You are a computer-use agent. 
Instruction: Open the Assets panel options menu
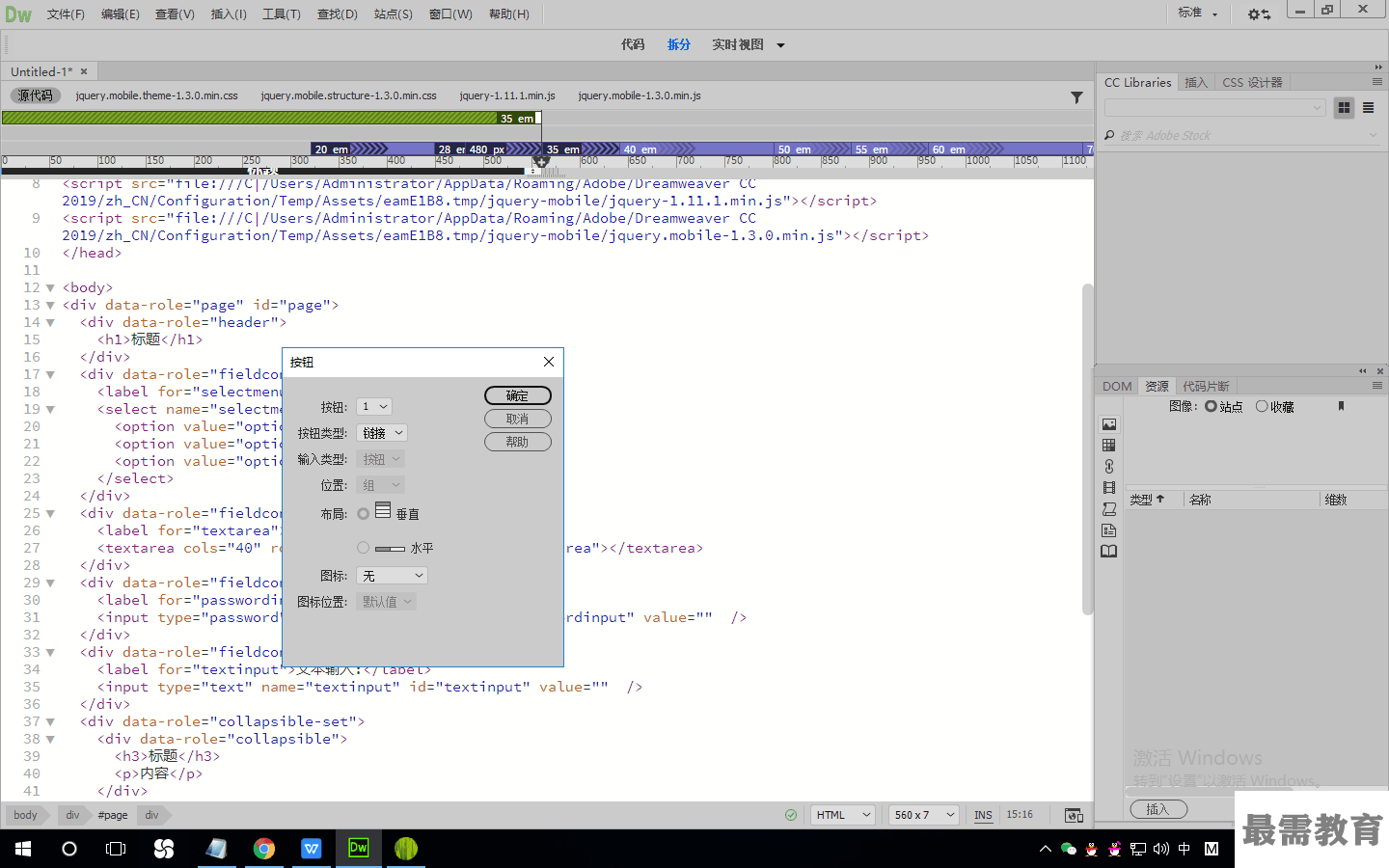[x=1377, y=386]
